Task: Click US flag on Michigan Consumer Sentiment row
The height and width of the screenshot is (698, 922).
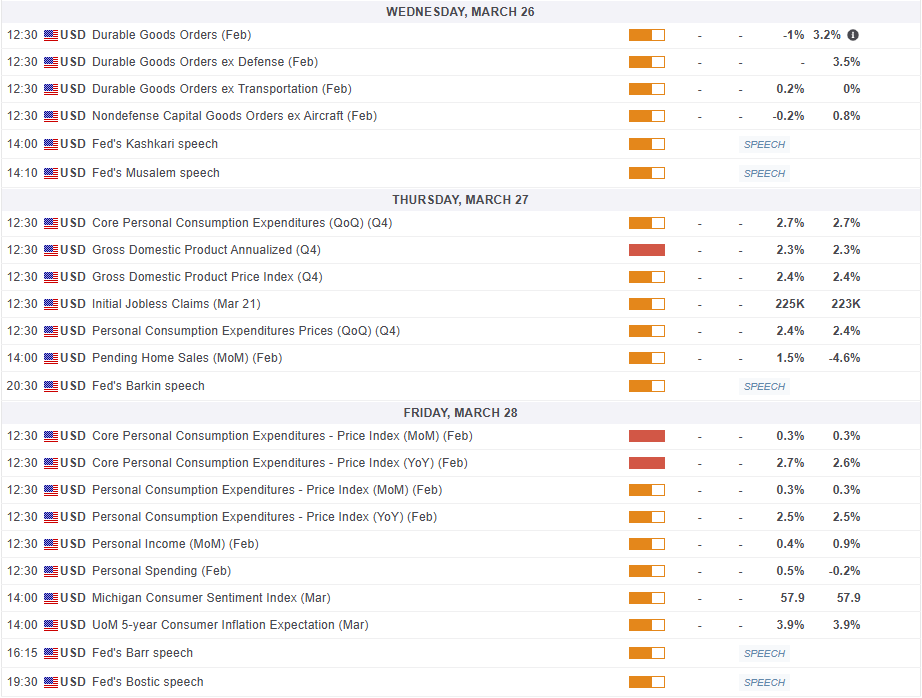Action: [x=51, y=598]
